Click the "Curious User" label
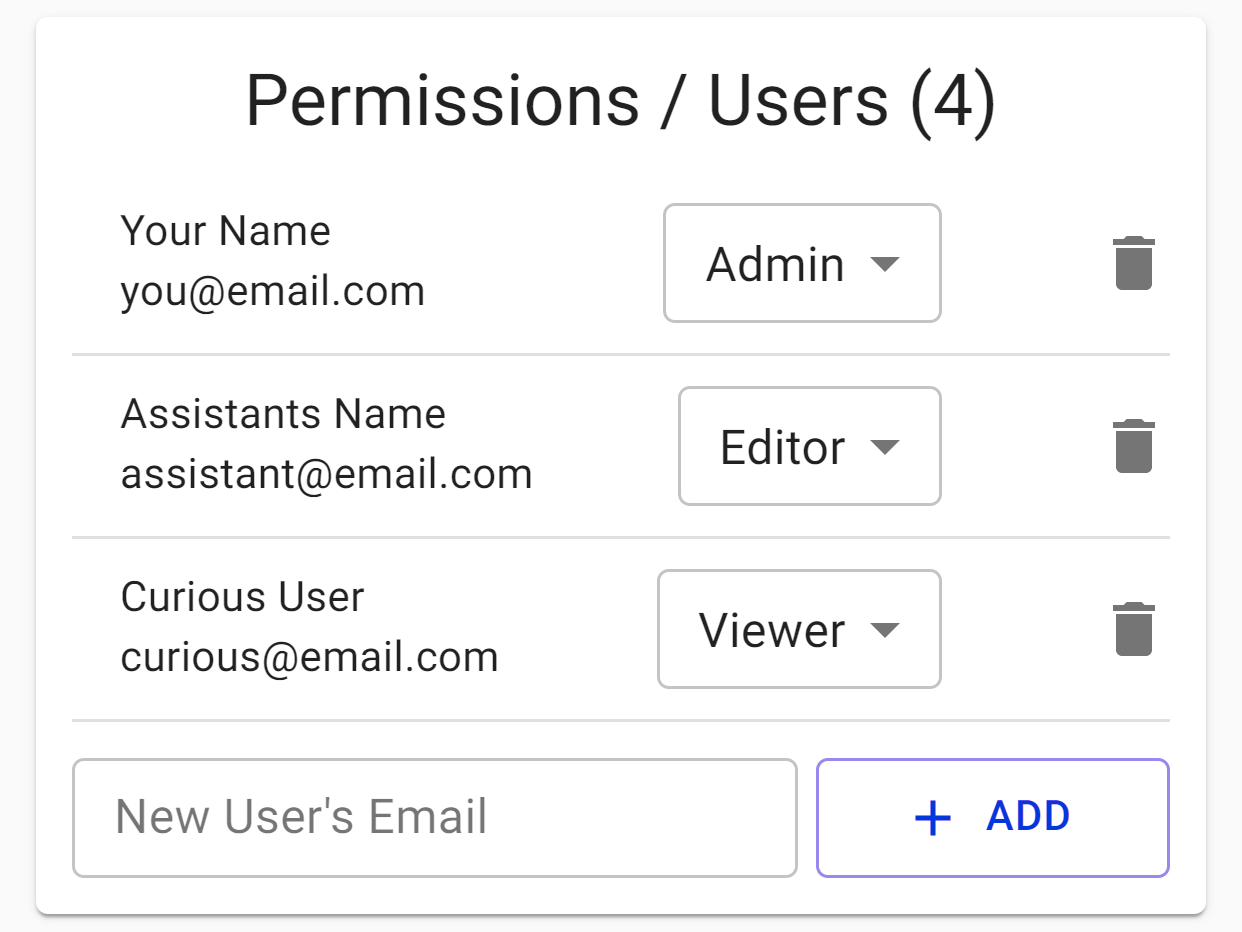1242x932 pixels. [242, 598]
